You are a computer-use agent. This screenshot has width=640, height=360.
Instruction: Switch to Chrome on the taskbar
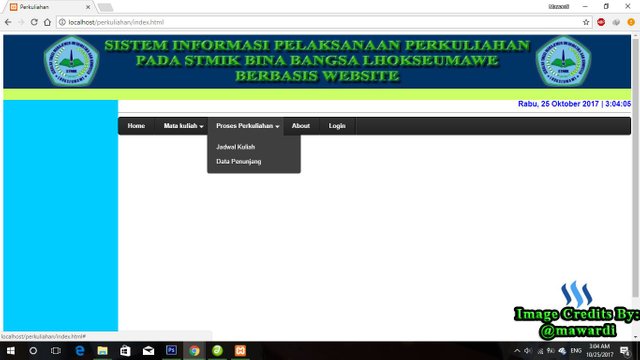[194, 351]
